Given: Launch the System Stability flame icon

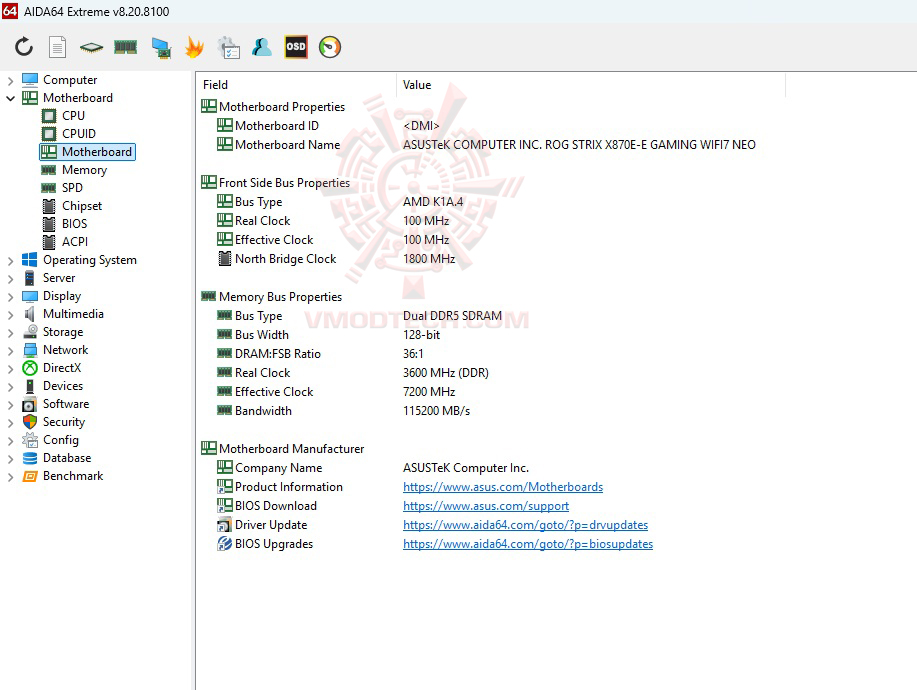Looking at the screenshot, I should coord(194,47).
